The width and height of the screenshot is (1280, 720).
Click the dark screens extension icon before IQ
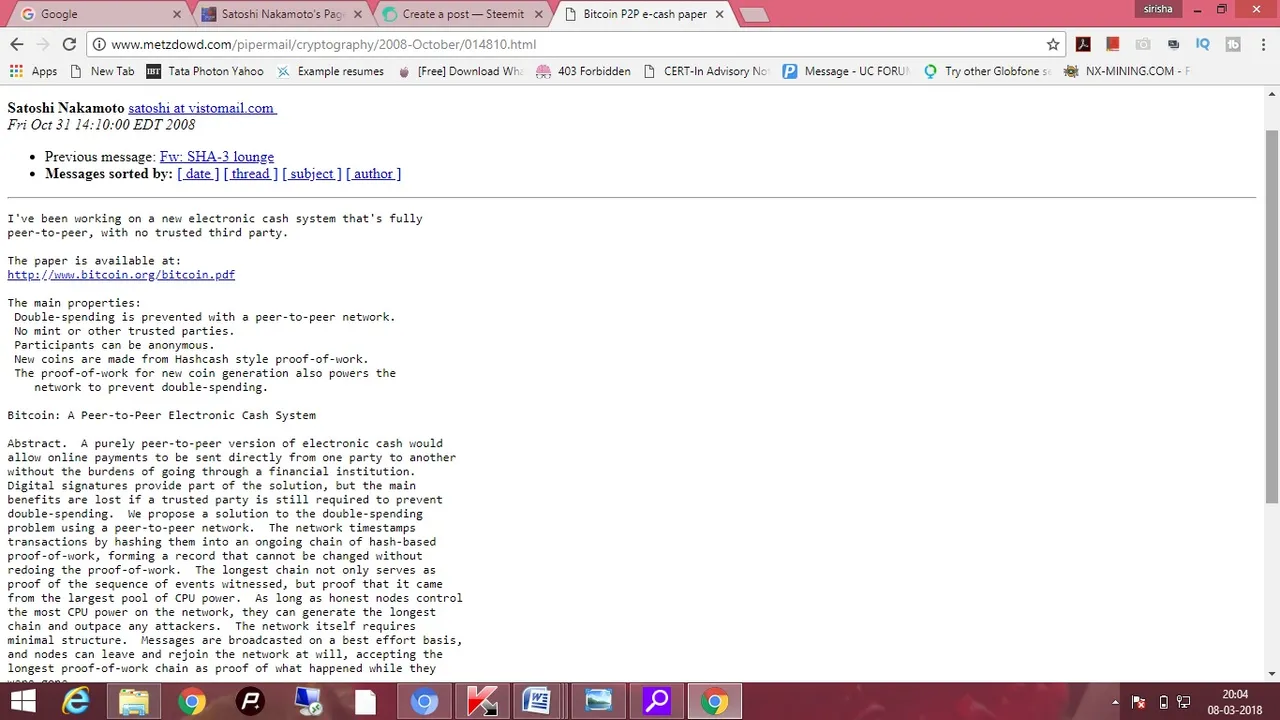[1173, 44]
